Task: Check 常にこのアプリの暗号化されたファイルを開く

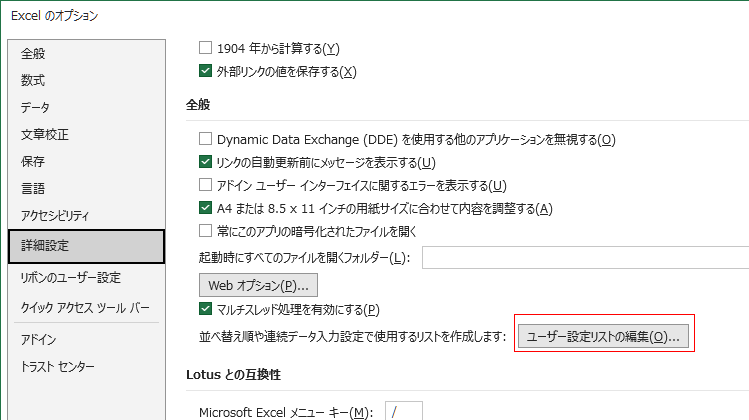Action: (205, 231)
